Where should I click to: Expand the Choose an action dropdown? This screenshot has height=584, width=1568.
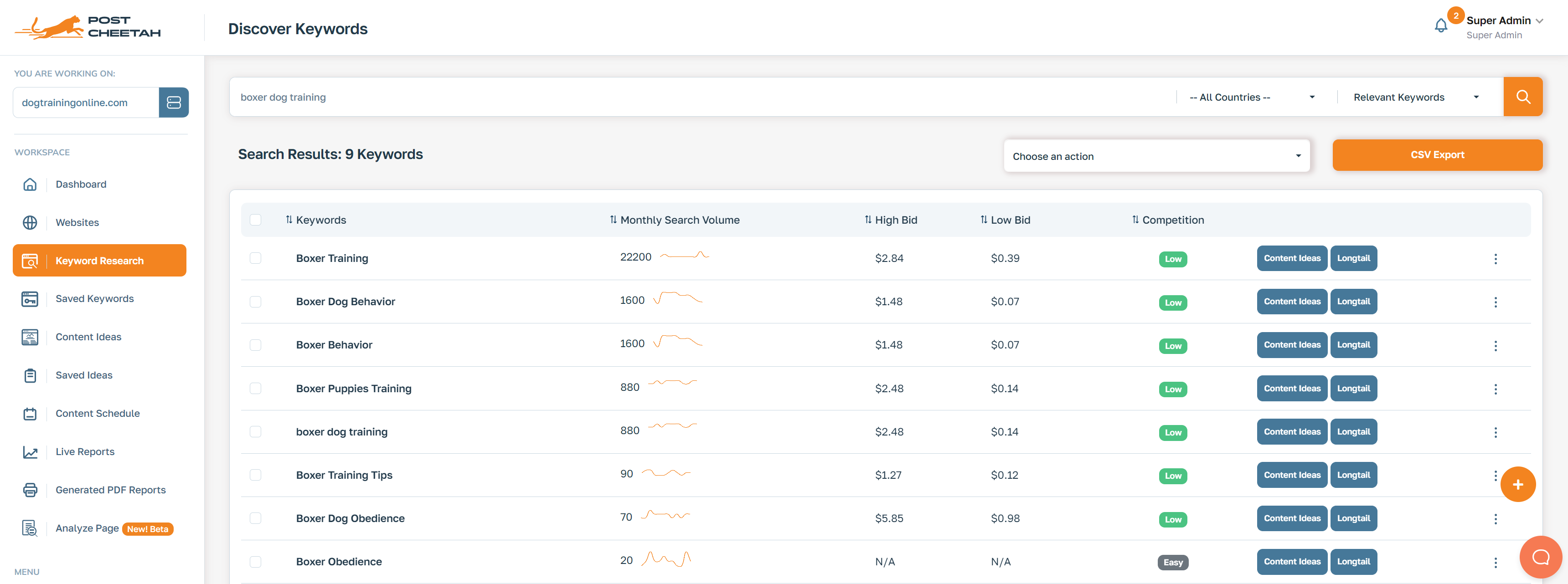click(x=1156, y=156)
